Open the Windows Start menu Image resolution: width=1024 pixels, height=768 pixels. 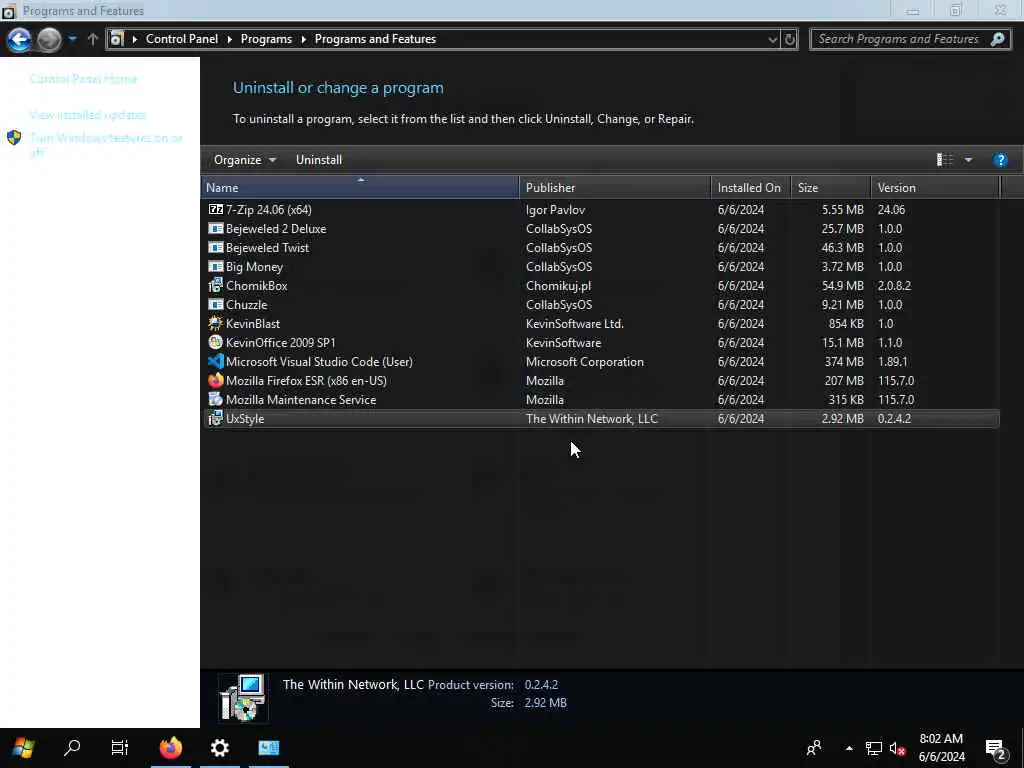tap(24, 748)
